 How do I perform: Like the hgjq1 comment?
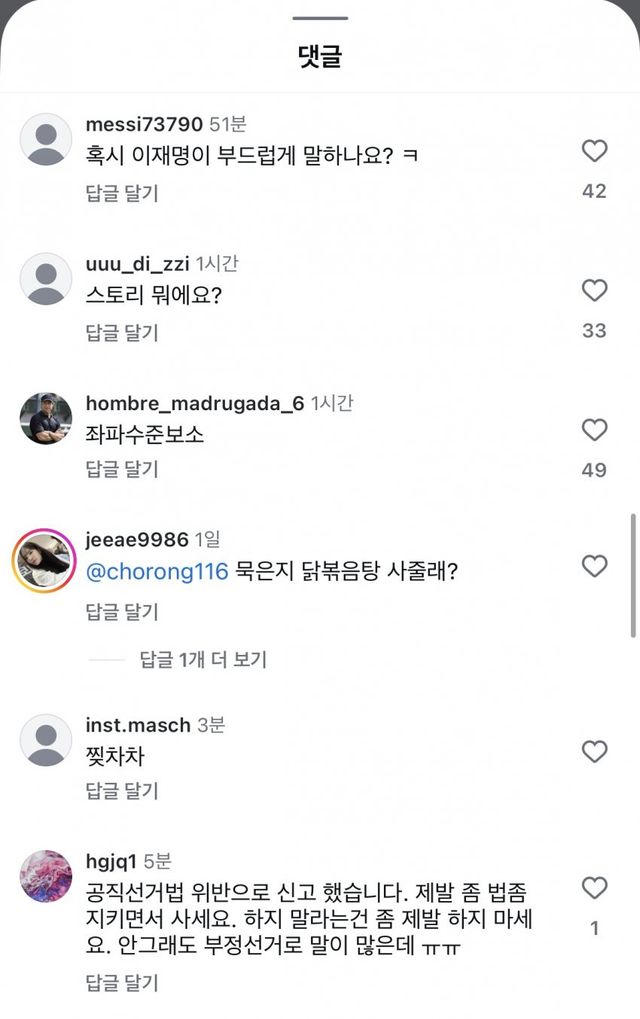tap(594, 888)
